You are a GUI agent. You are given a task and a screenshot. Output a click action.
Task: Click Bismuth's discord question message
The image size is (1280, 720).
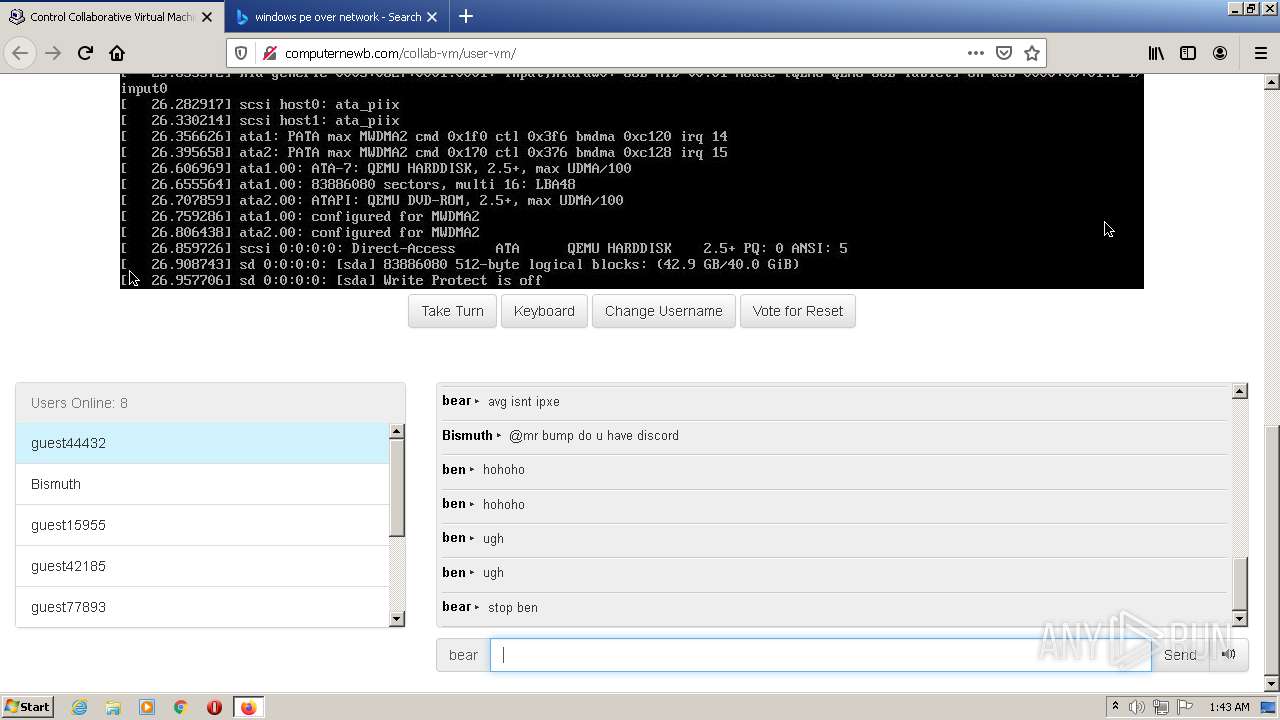[594, 436]
